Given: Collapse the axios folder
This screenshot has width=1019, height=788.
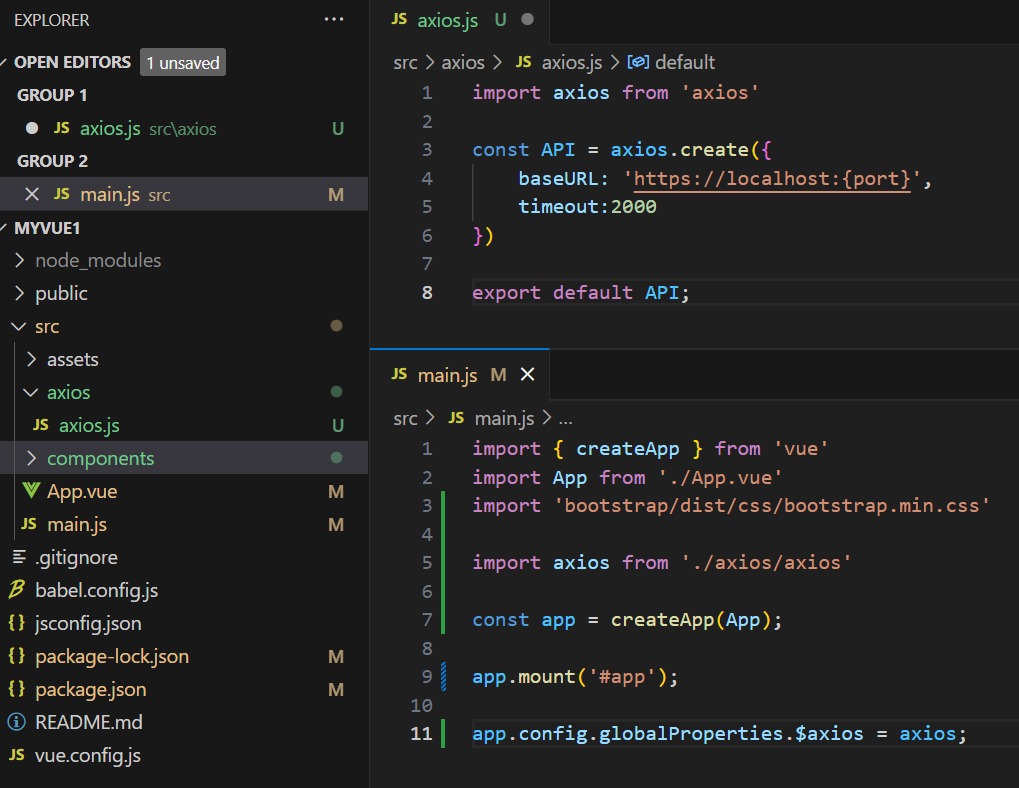Looking at the screenshot, I should click(x=31, y=392).
